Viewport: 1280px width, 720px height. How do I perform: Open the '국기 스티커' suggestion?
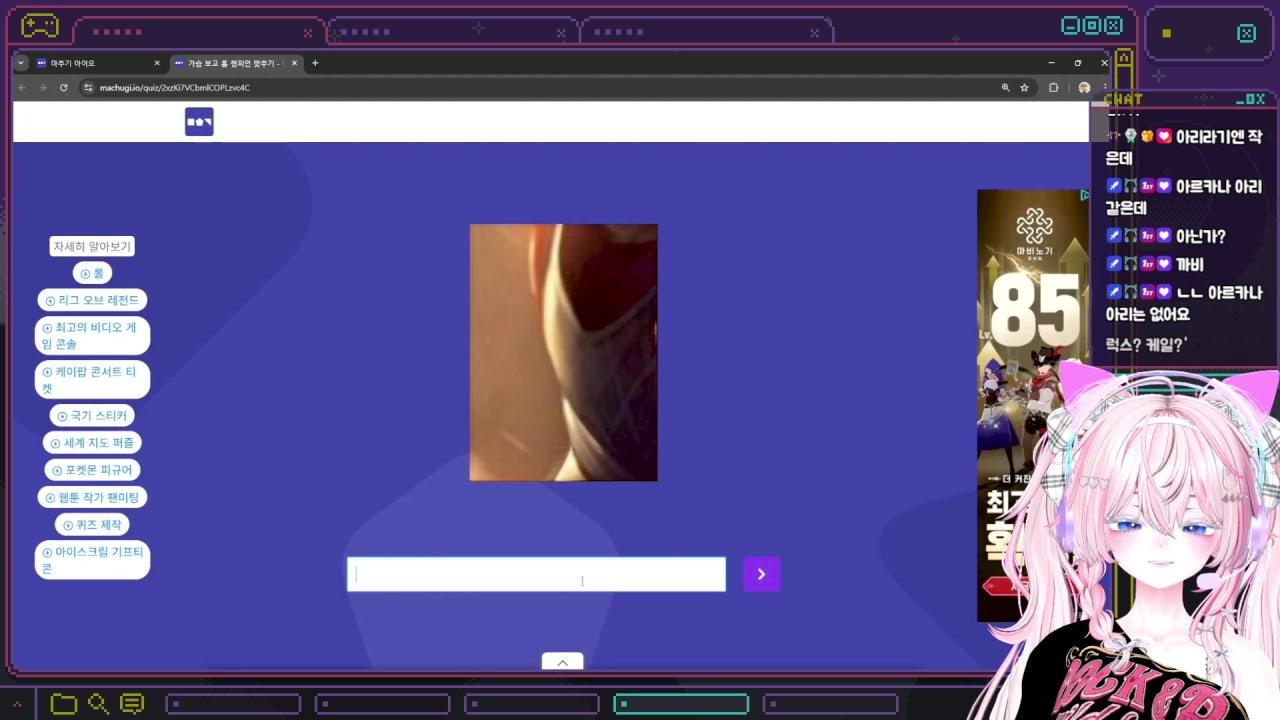(x=92, y=416)
